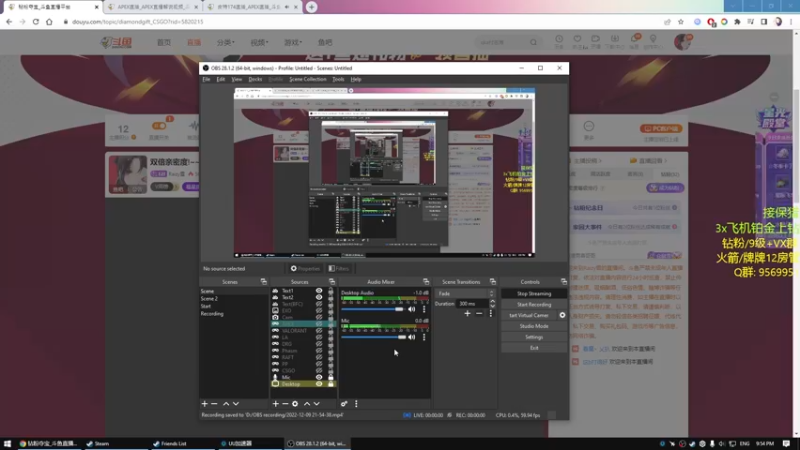This screenshot has height=450, width=800.
Task: Mute Desktop Audio speaker icon
Action: 412,309
